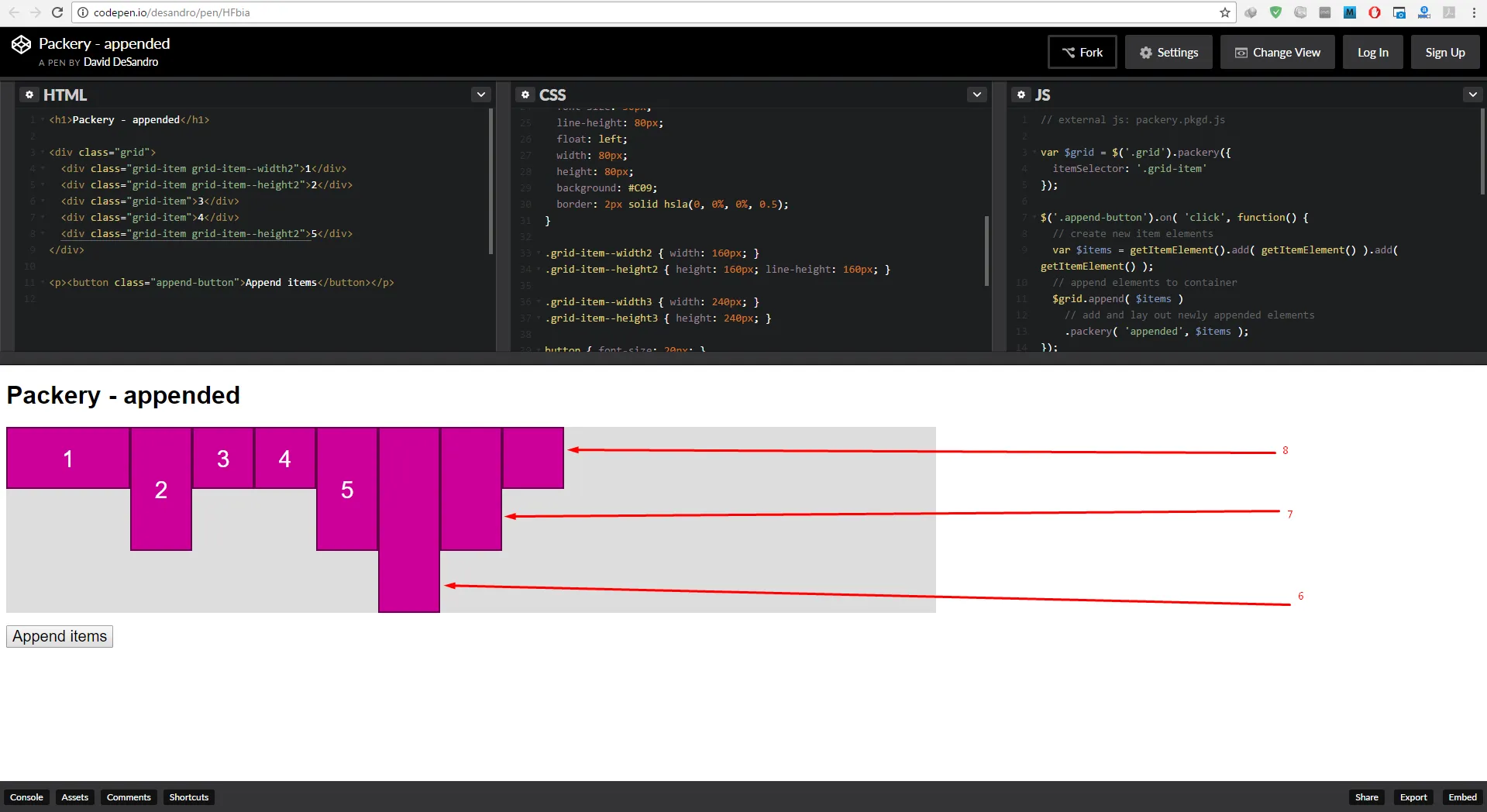Expand the CSS editor dropdown menu
The width and height of the screenshot is (1487, 812).
point(977,95)
